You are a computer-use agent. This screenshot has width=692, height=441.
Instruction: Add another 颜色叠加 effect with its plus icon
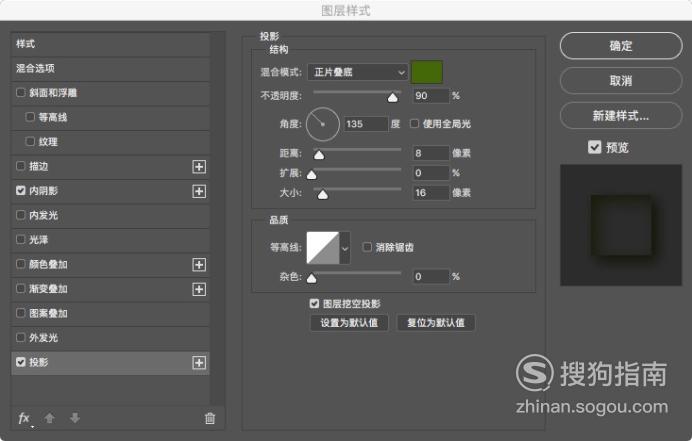click(199, 265)
